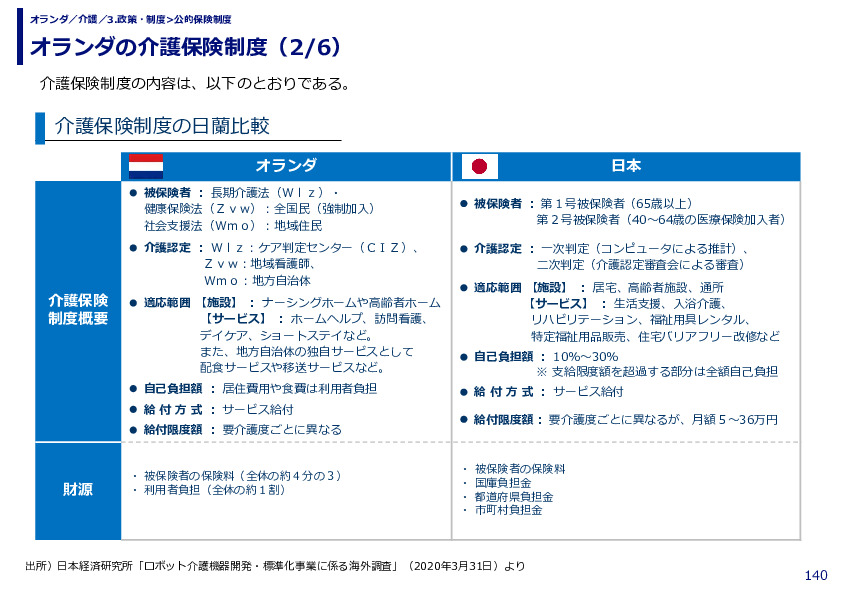Click the intro sentence 介護保険制度の内容は、以下のとおりである。
The image size is (842, 595).
196,84
